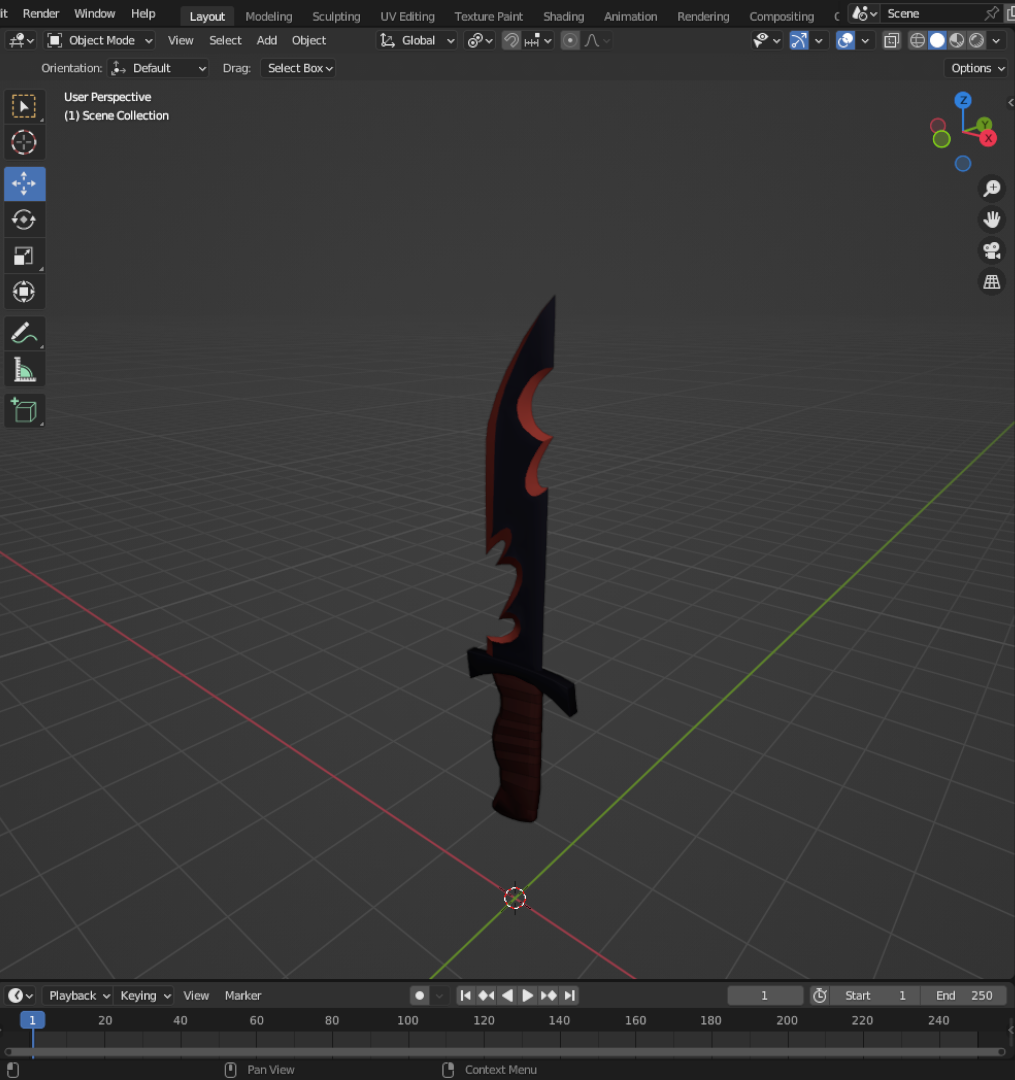The image size is (1015, 1080).
Task: Toggle X-ray mode
Action: click(x=892, y=41)
